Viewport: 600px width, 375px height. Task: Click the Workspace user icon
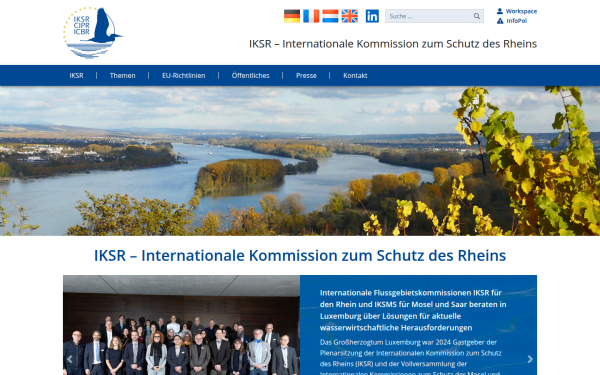click(500, 11)
